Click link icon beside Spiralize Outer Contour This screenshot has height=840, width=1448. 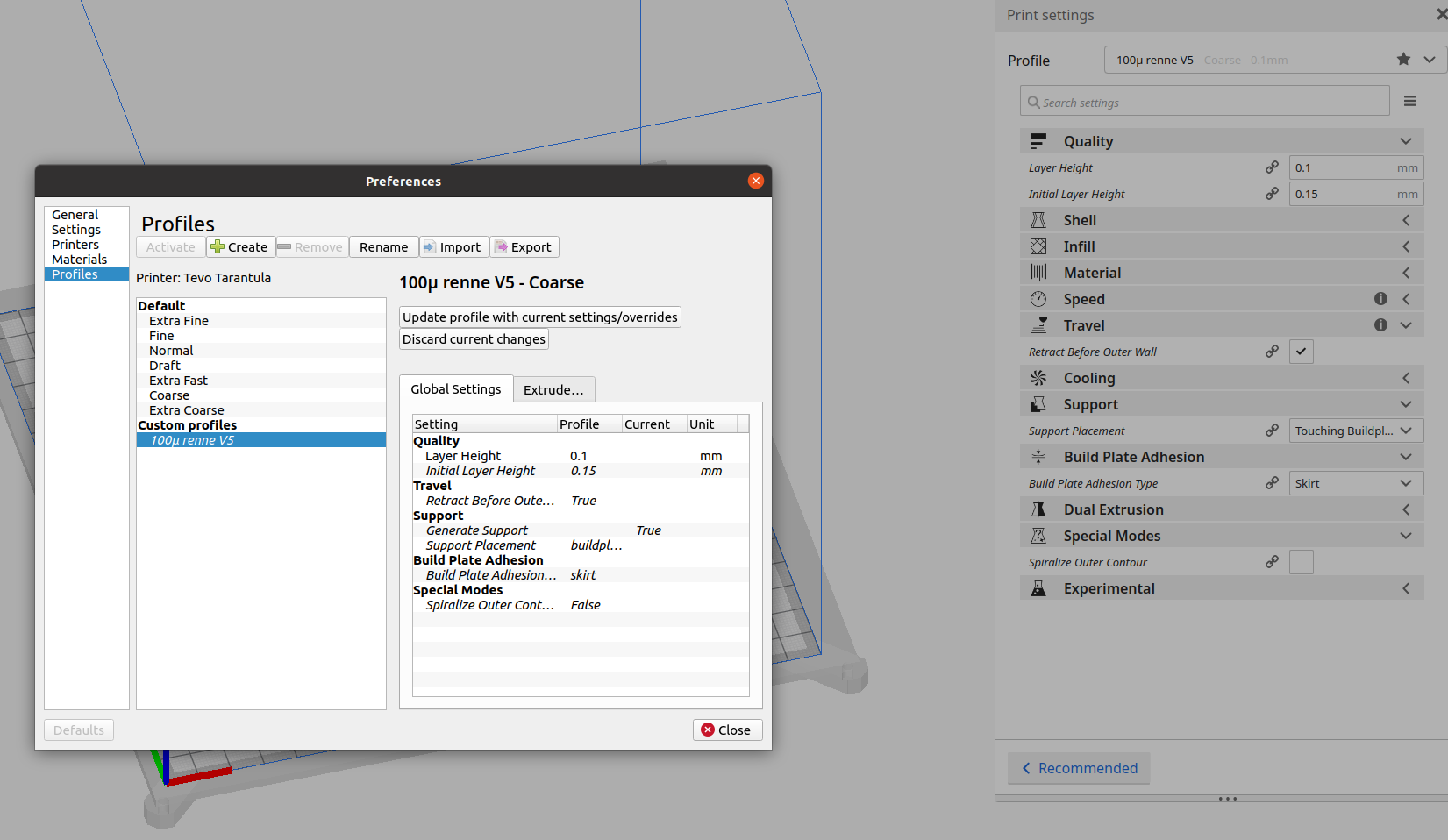(x=1272, y=561)
